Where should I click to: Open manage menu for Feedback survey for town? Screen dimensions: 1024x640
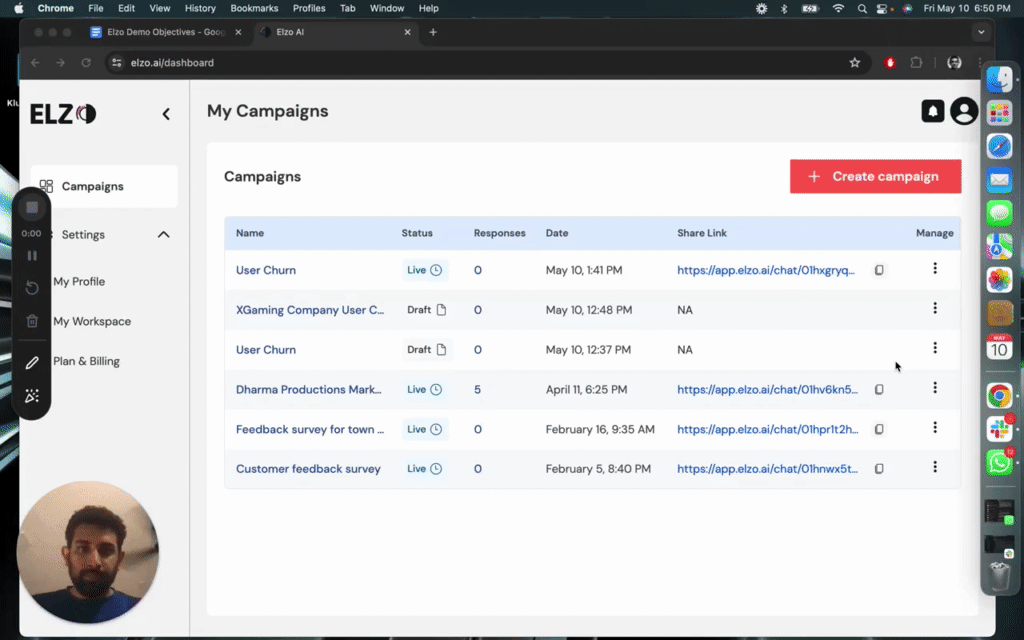tap(935, 428)
